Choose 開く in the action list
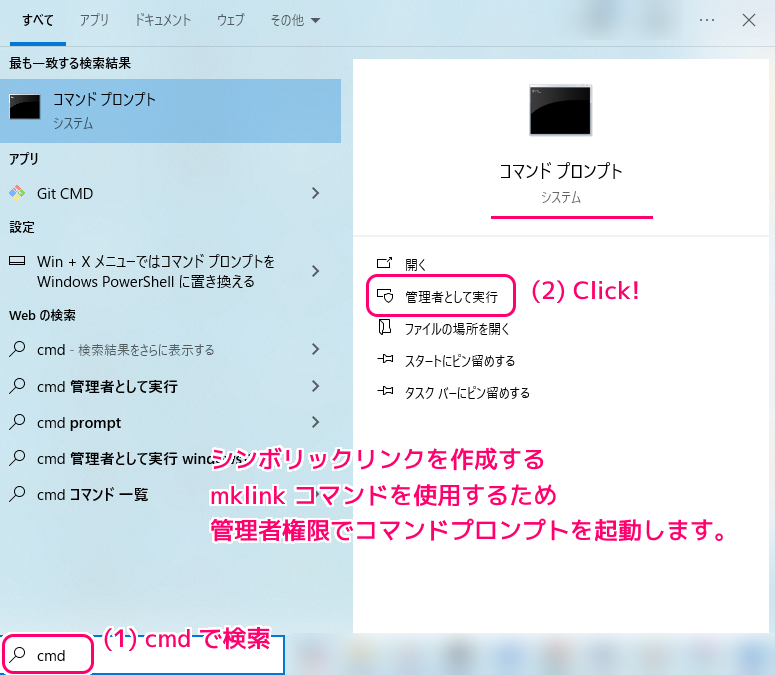Viewport: 775px width, 675px height. (x=415, y=264)
